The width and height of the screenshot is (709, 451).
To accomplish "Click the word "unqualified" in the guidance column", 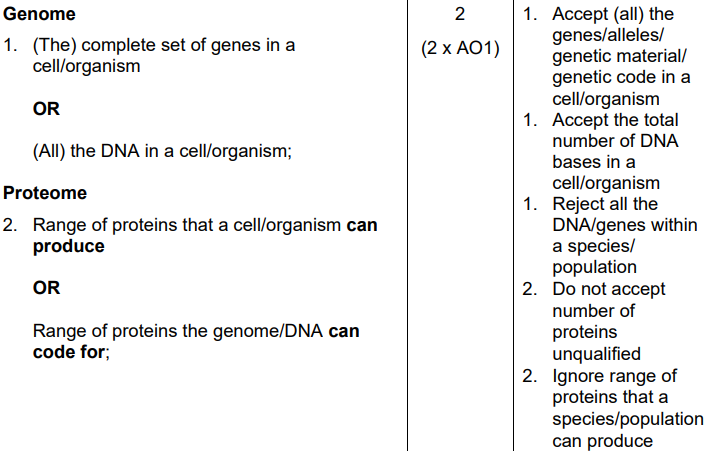I will pyautogui.click(x=597, y=354).
